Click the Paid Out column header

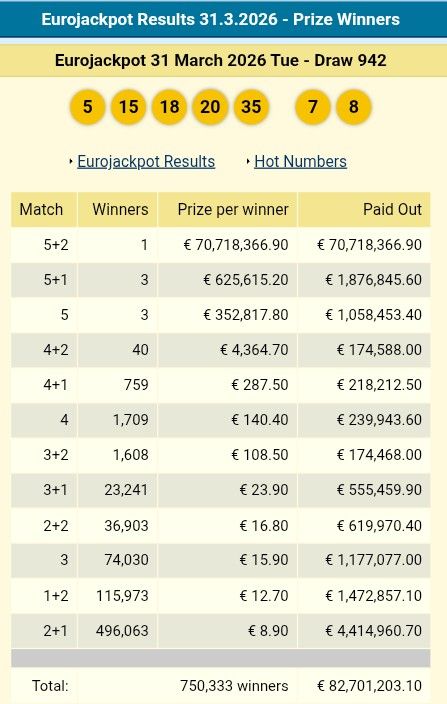(364, 209)
